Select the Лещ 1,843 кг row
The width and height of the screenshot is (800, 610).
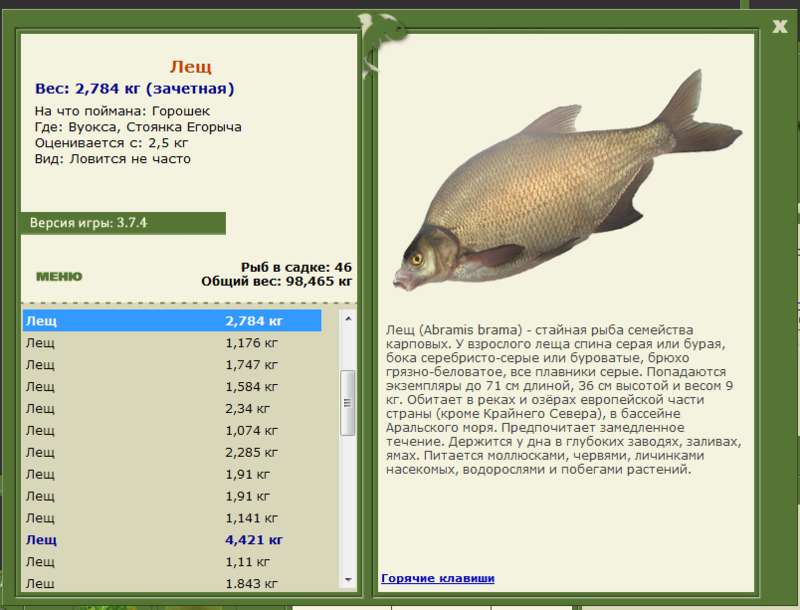coord(172,582)
